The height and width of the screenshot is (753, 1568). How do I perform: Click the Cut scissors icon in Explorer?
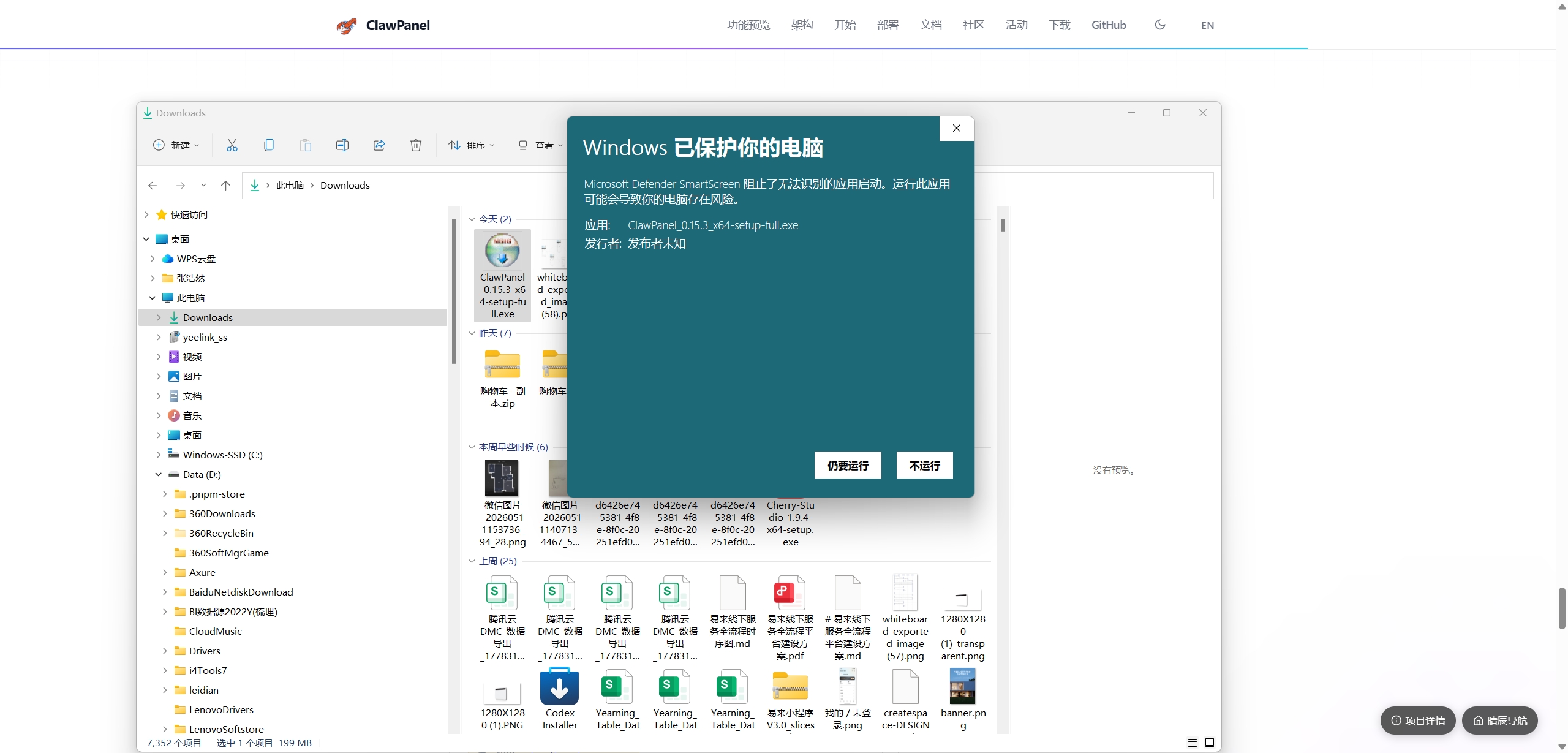pos(232,145)
